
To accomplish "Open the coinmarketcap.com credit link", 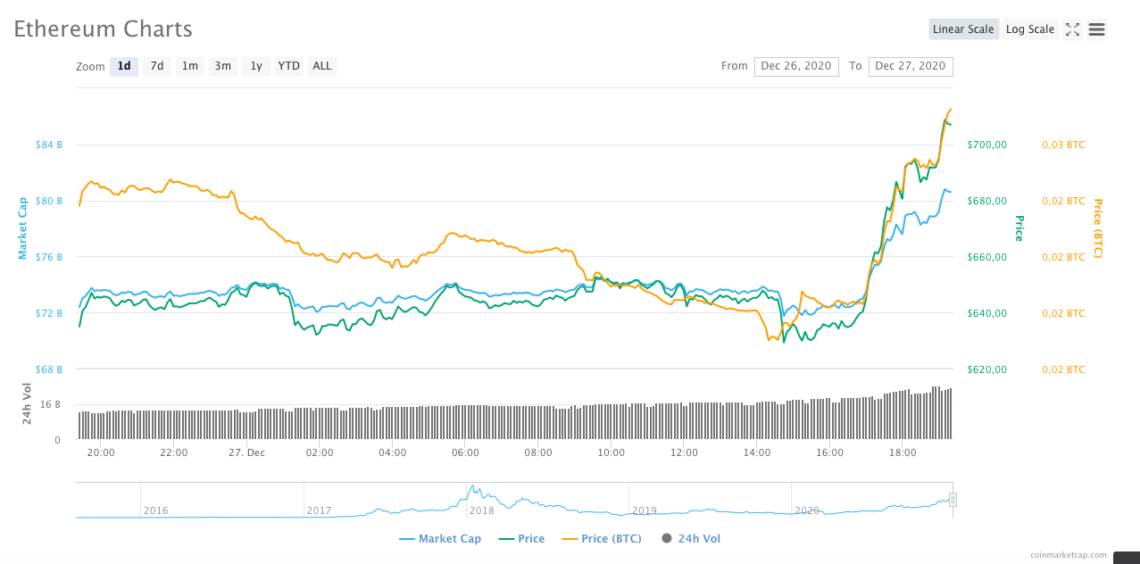I will pyautogui.click(x=1069, y=555).
